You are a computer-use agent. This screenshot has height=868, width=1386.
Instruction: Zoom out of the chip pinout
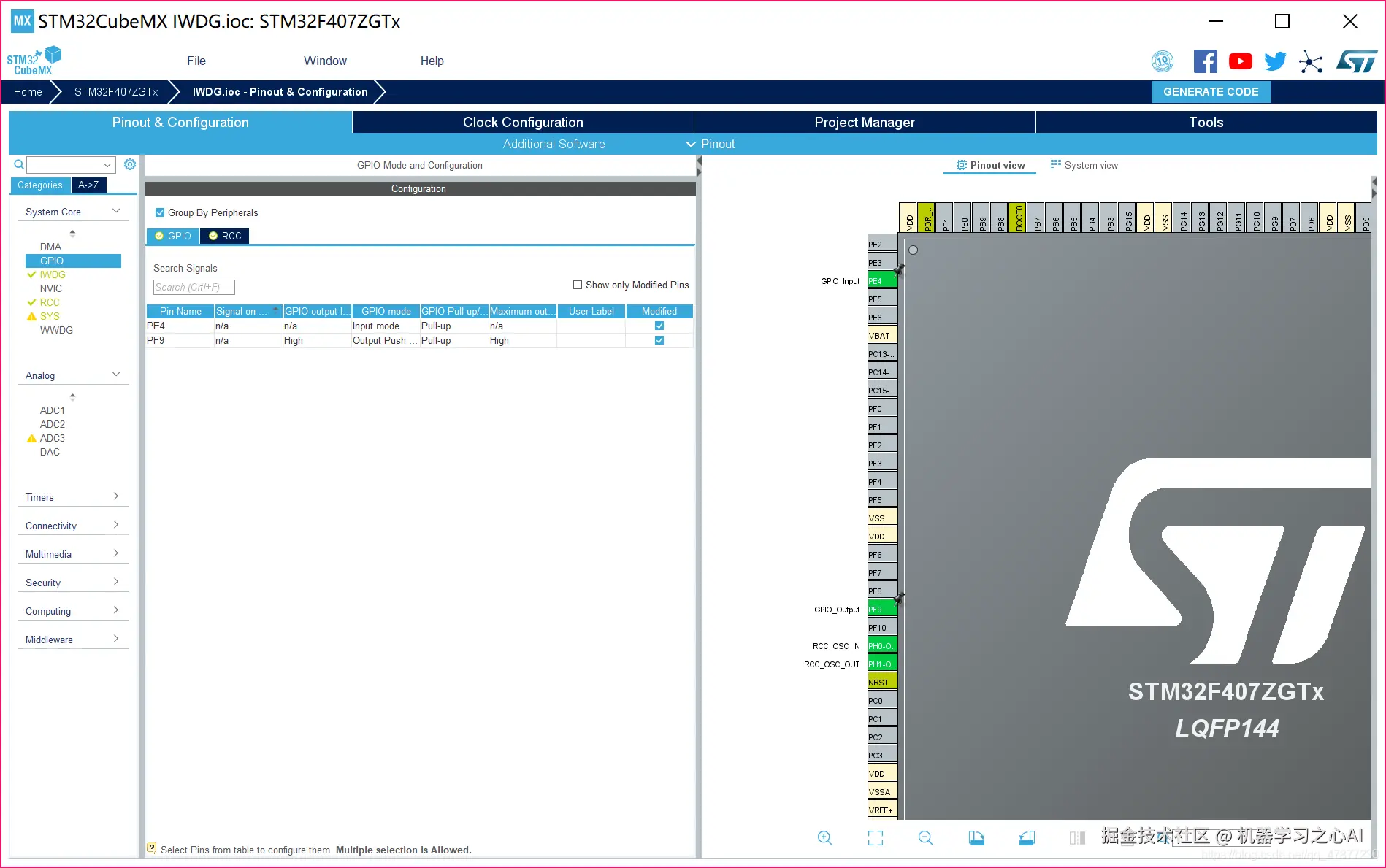pyautogui.click(x=926, y=838)
